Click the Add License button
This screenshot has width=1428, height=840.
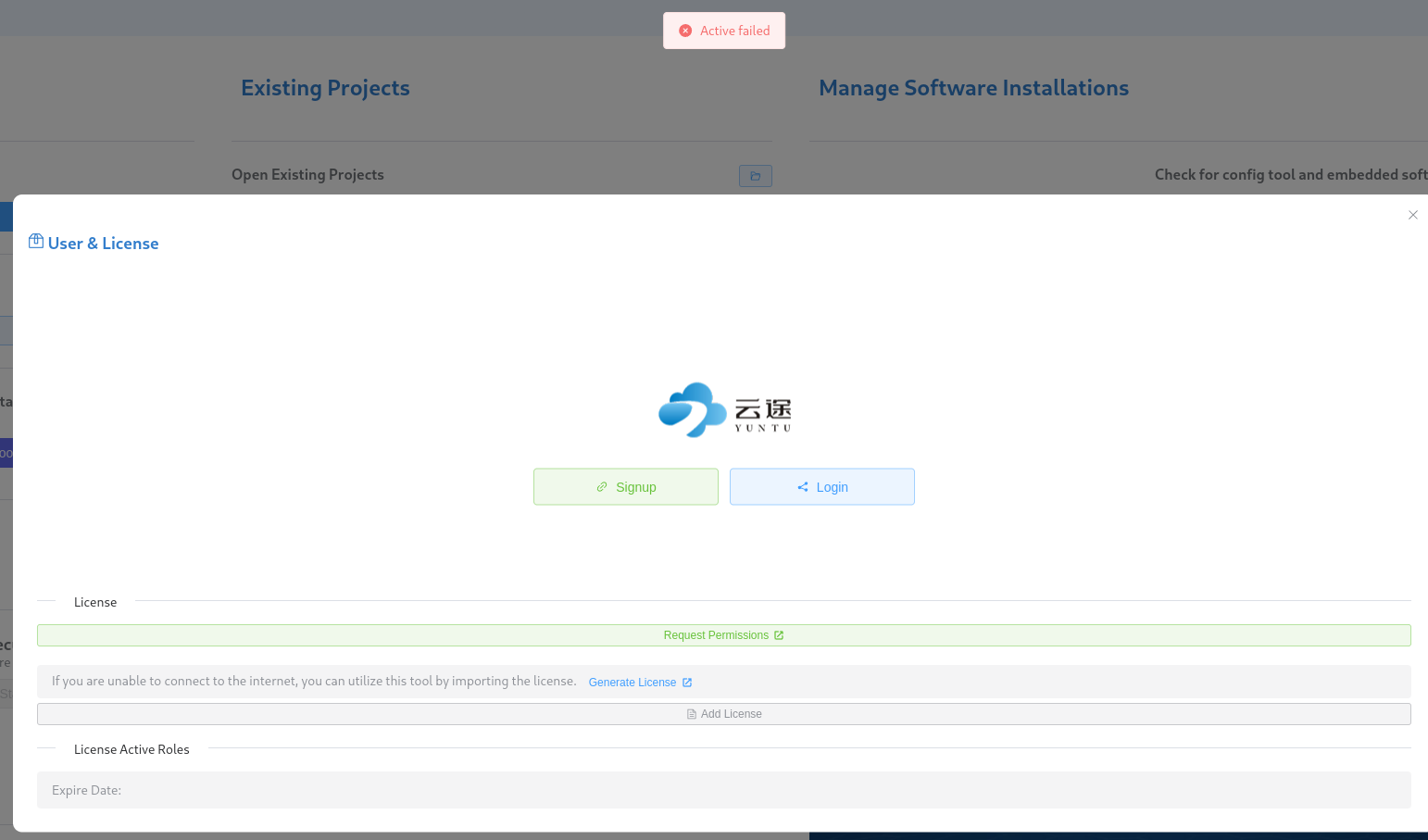(x=723, y=714)
